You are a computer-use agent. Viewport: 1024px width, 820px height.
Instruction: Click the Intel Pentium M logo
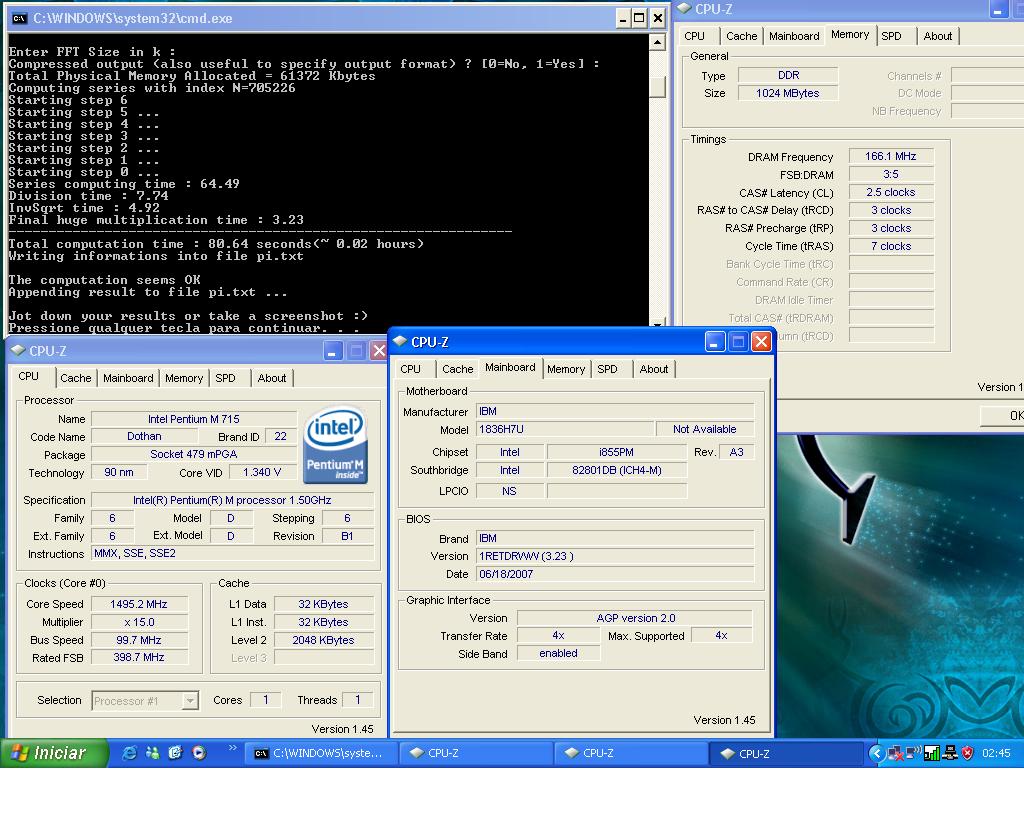click(x=335, y=445)
